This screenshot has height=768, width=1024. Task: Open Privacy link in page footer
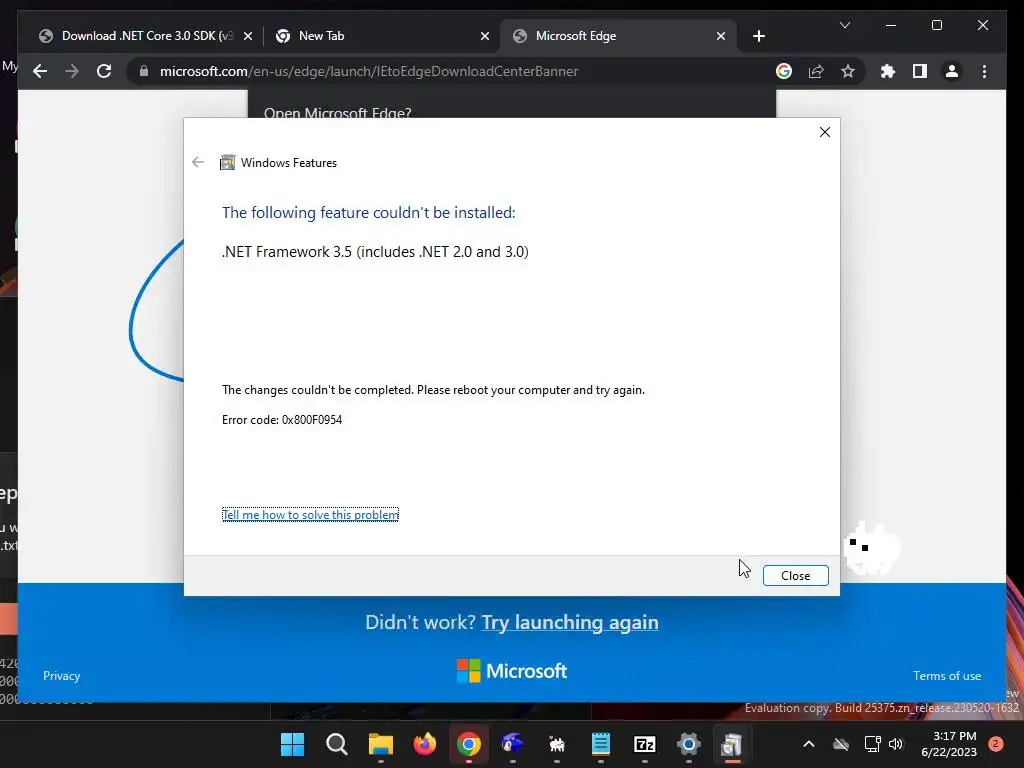61,676
